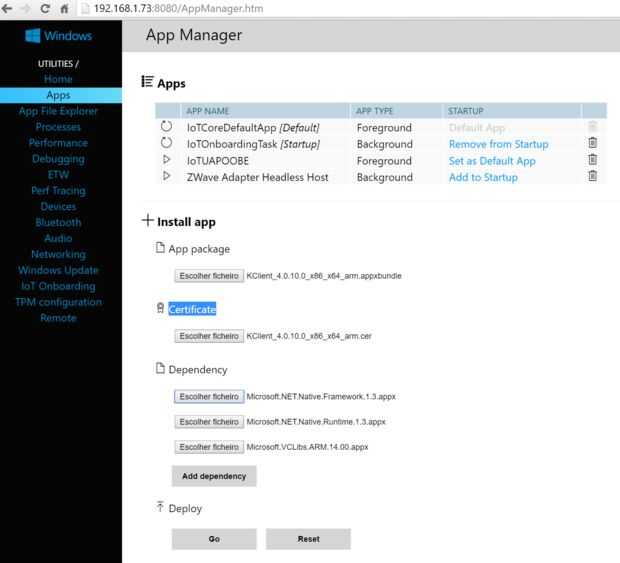The width and height of the screenshot is (620, 563).
Task: Launch ZWave Adapter Headless Host play icon
Action: click(167, 177)
